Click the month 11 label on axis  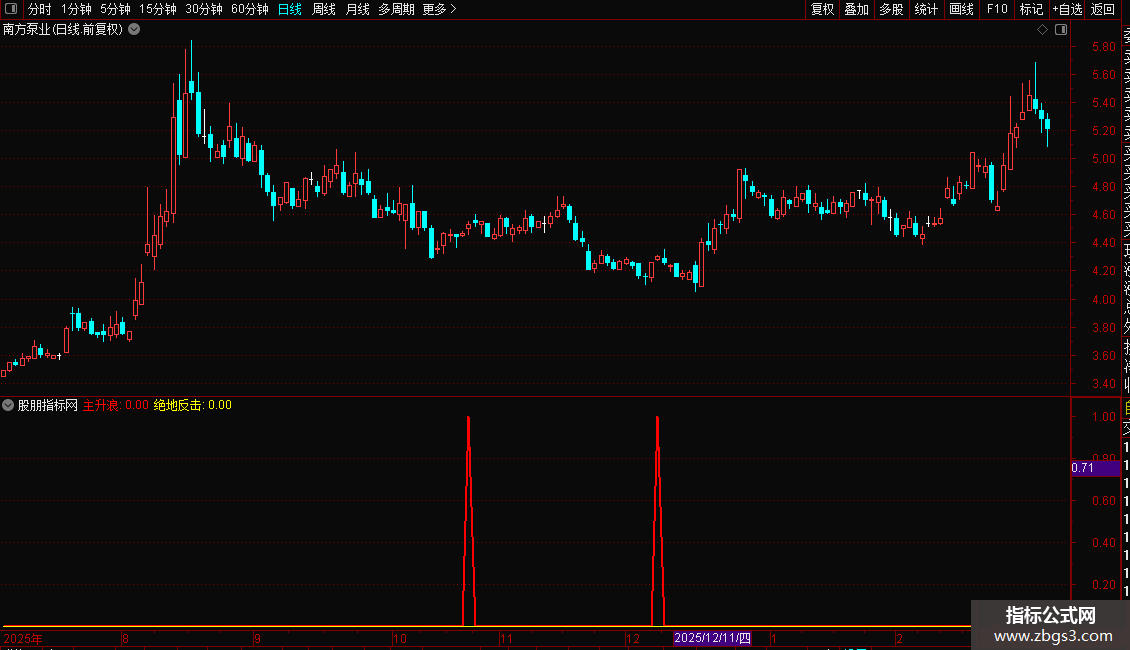(x=506, y=638)
